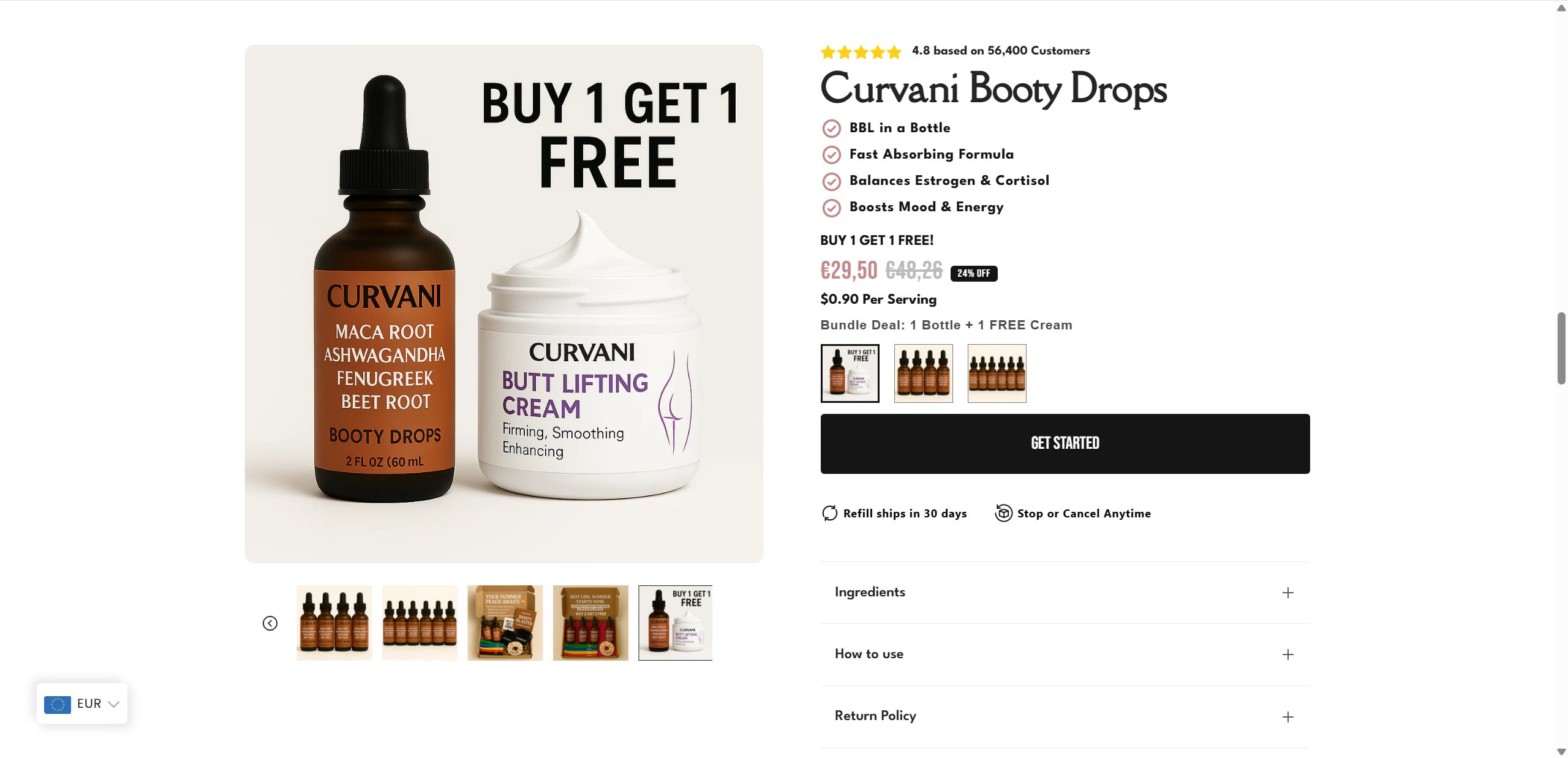Show the Hot Girl Summer box thumbnail
The width and height of the screenshot is (1568, 758).
coord(590,623)
